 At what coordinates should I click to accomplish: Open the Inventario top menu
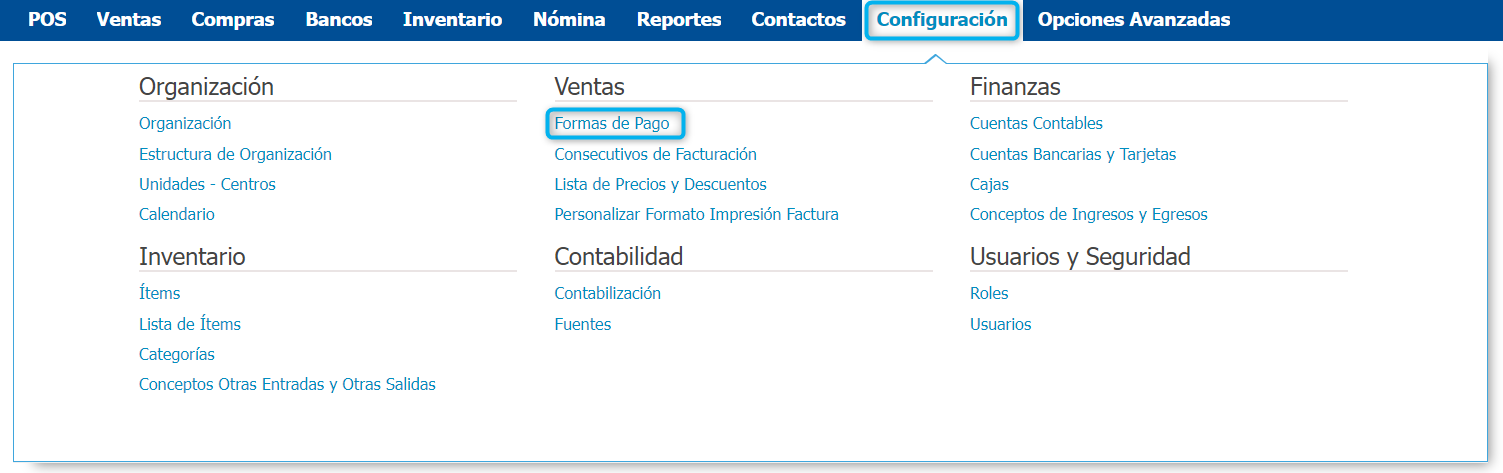pyautogui.click(x=453, y=19)
